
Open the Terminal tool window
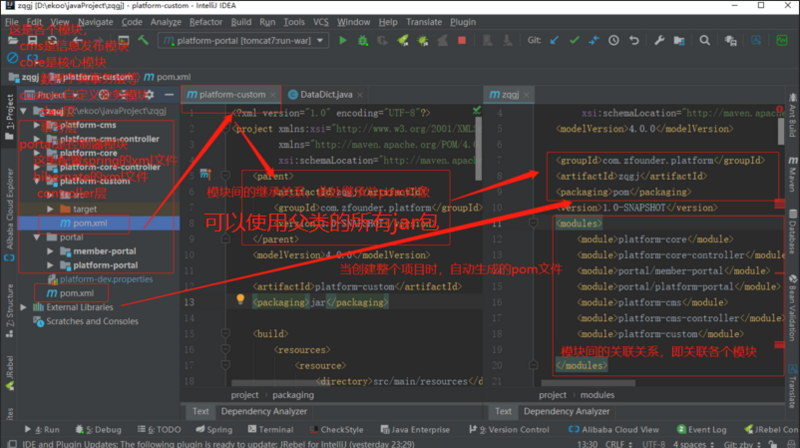[270, 430]
